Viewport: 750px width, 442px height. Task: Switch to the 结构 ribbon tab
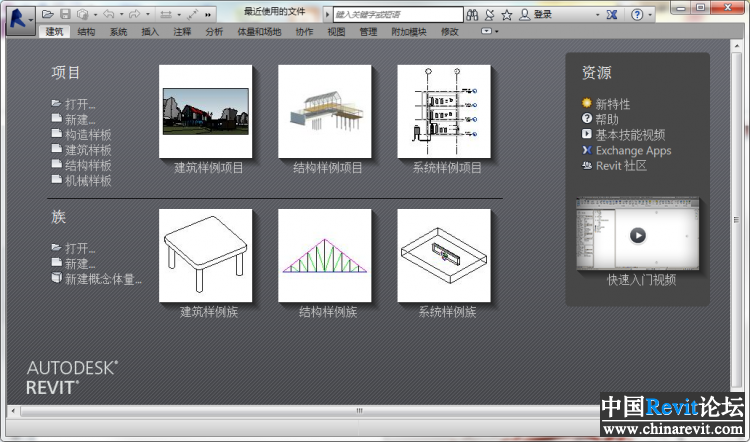[86, 32]
